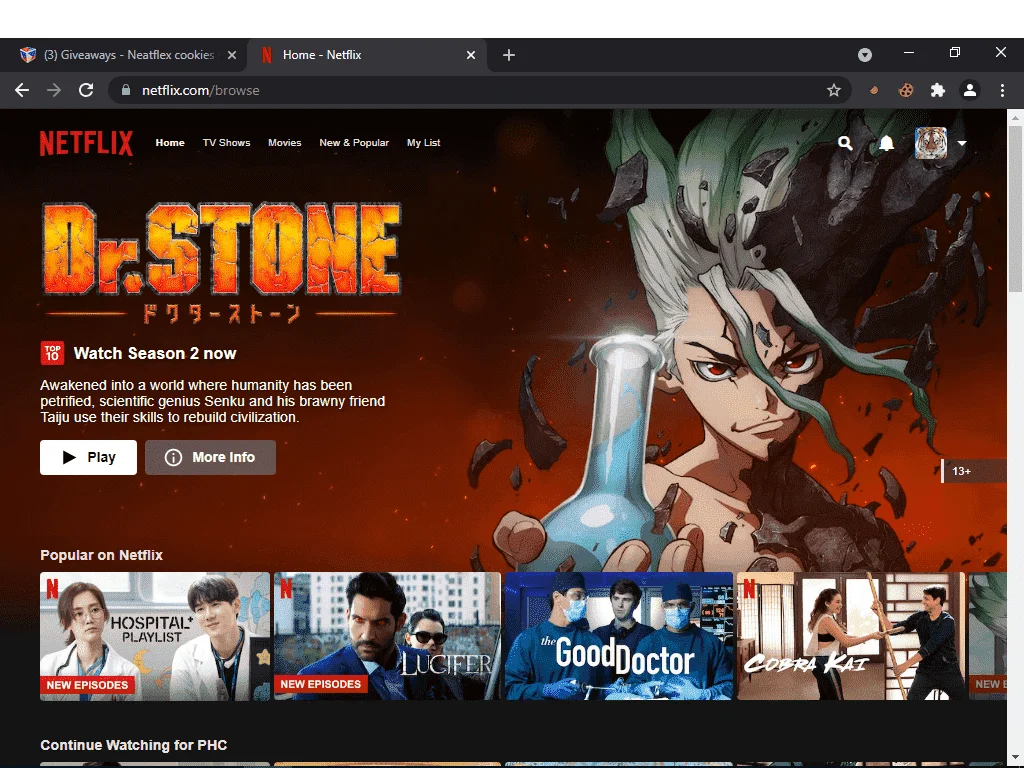
Task: Click the tiger profile avatar
Action: click(931, 143)
